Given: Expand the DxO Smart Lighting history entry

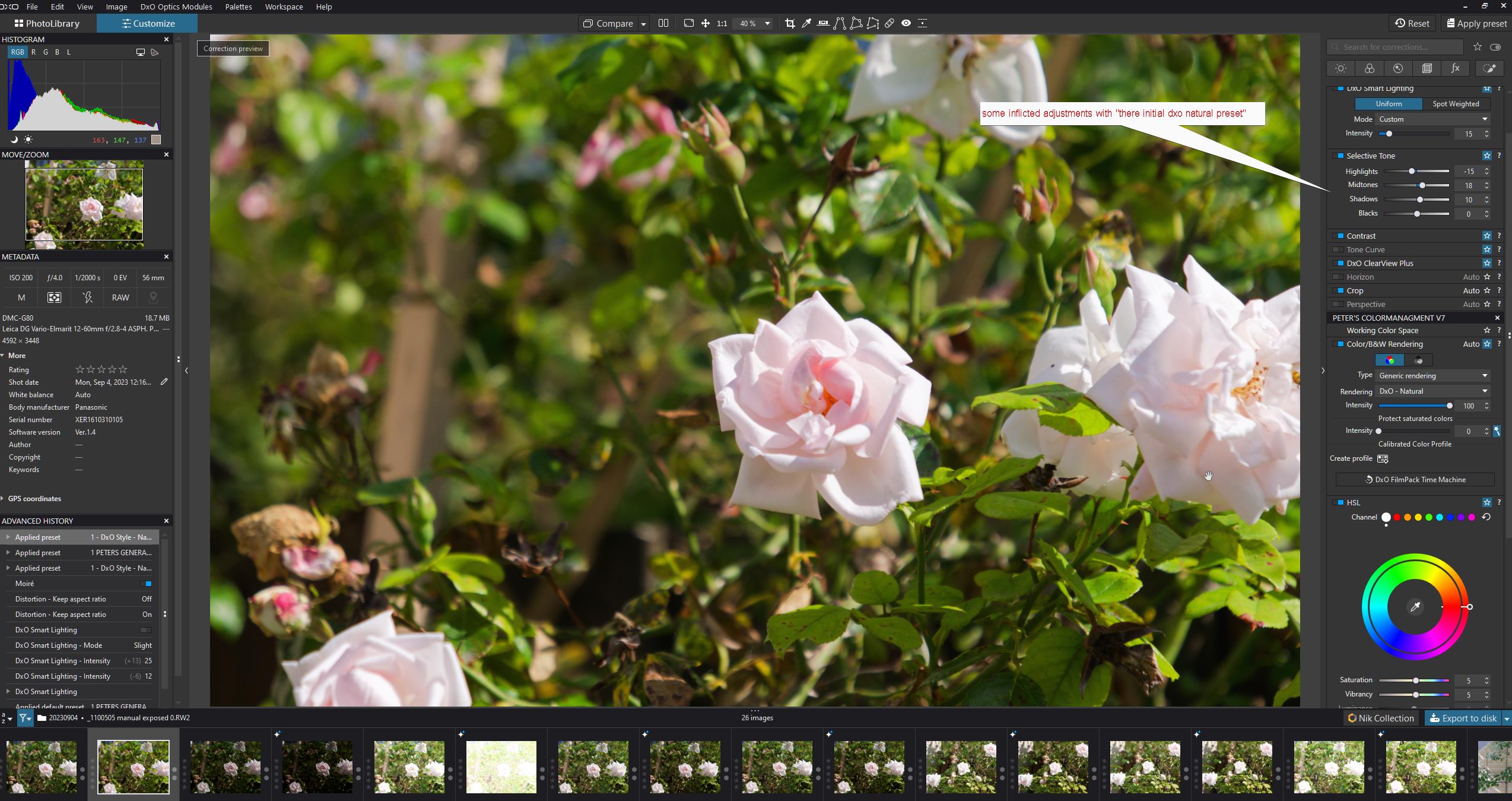Looking at the screenshot, I should [8, 692].
